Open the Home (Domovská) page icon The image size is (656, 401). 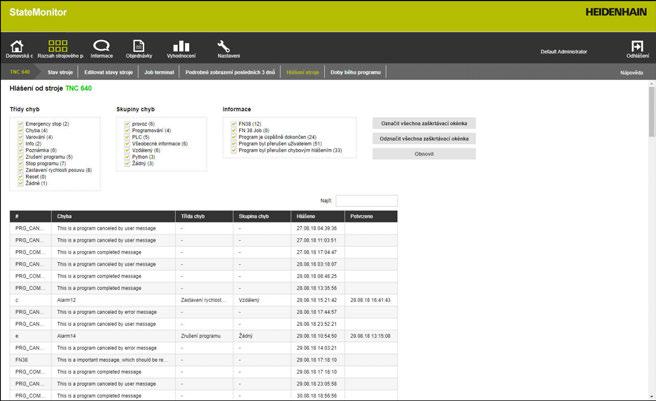coord(17,46)
